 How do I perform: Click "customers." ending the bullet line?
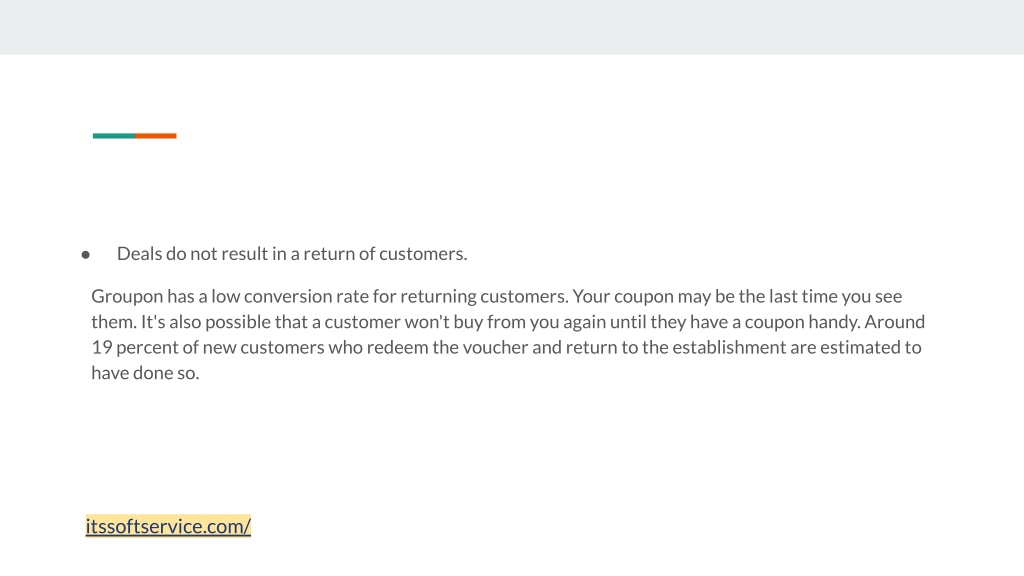[423, 253]
